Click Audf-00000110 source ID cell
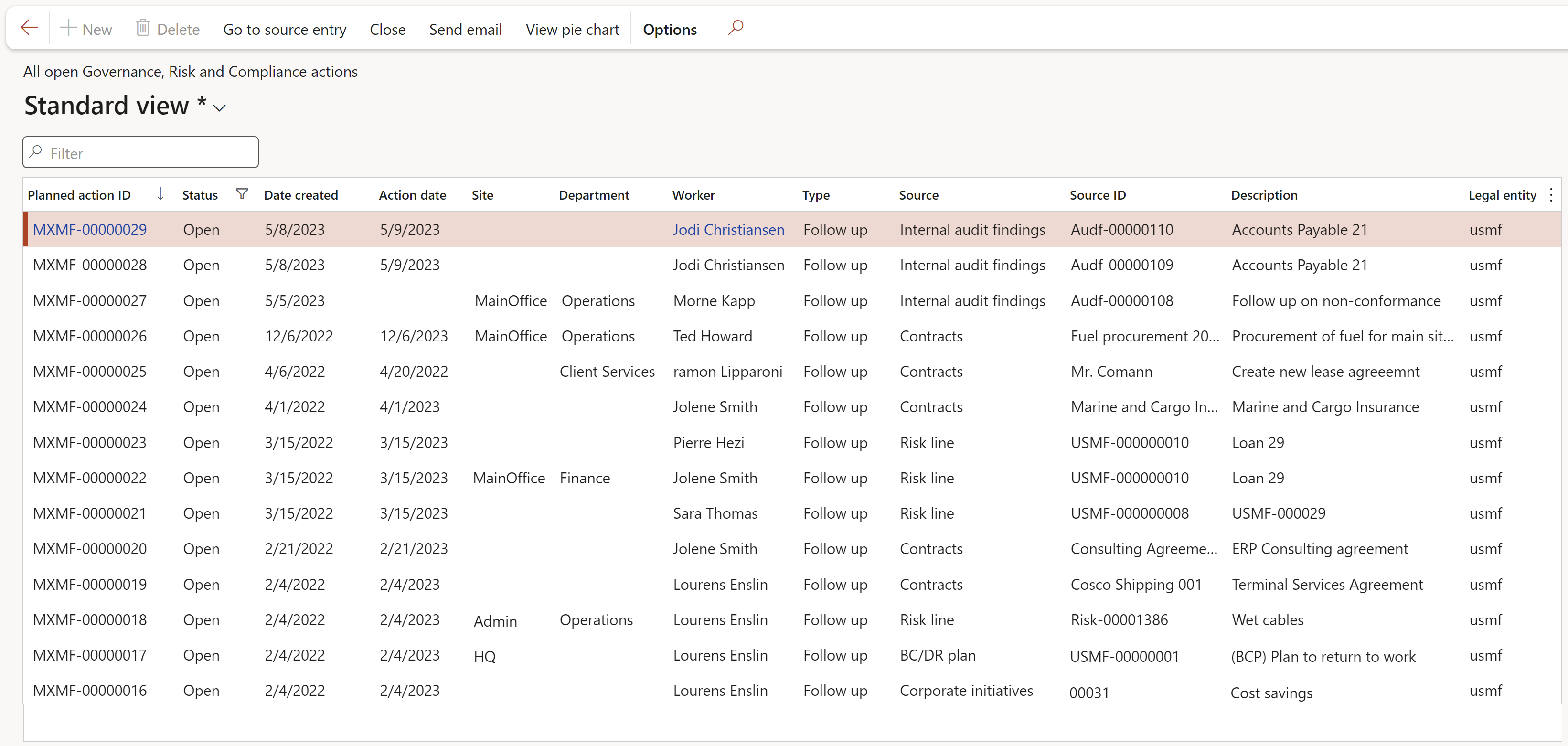 (x=1122, y=229)
